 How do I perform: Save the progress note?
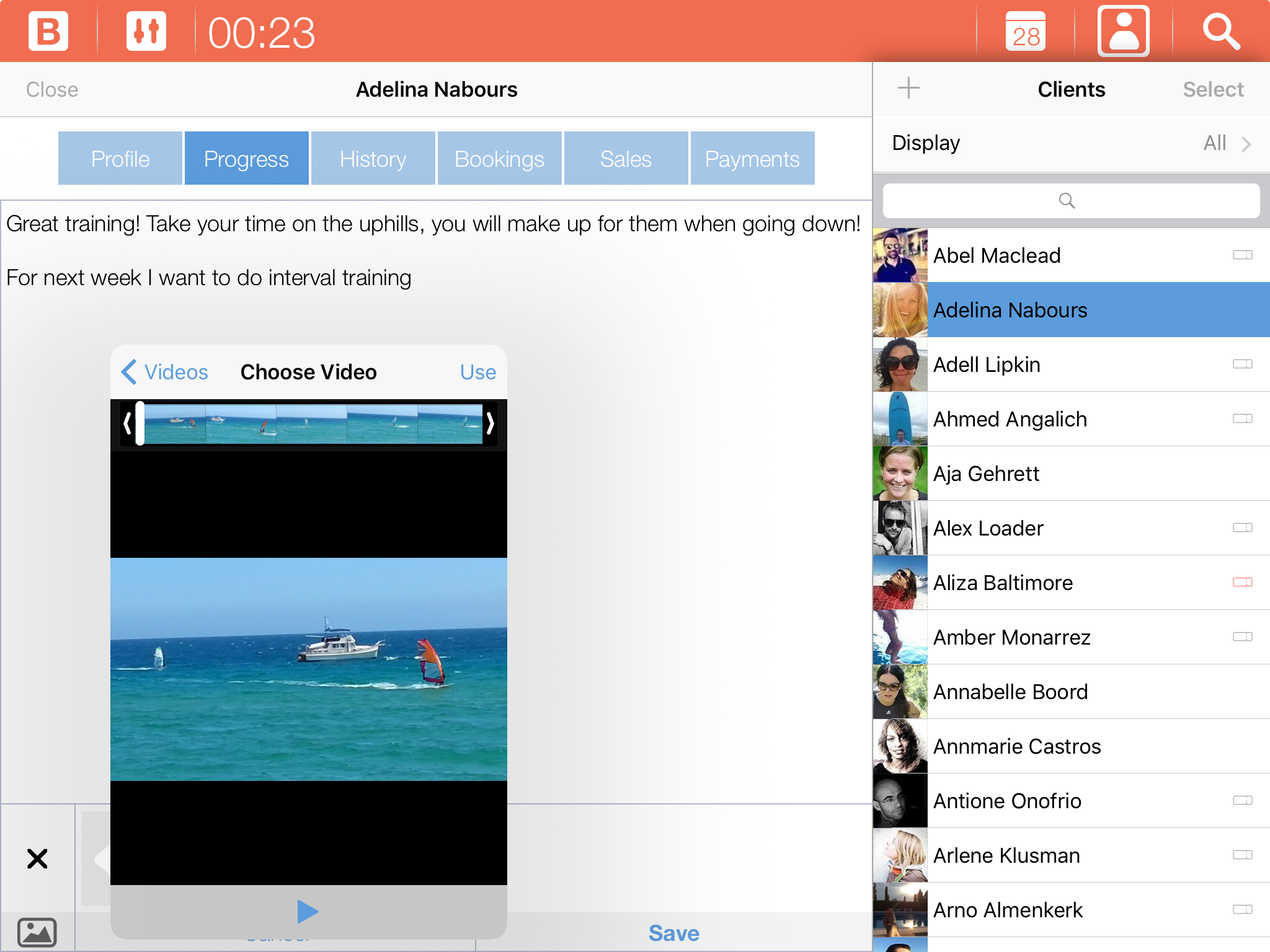coord(673,933)
